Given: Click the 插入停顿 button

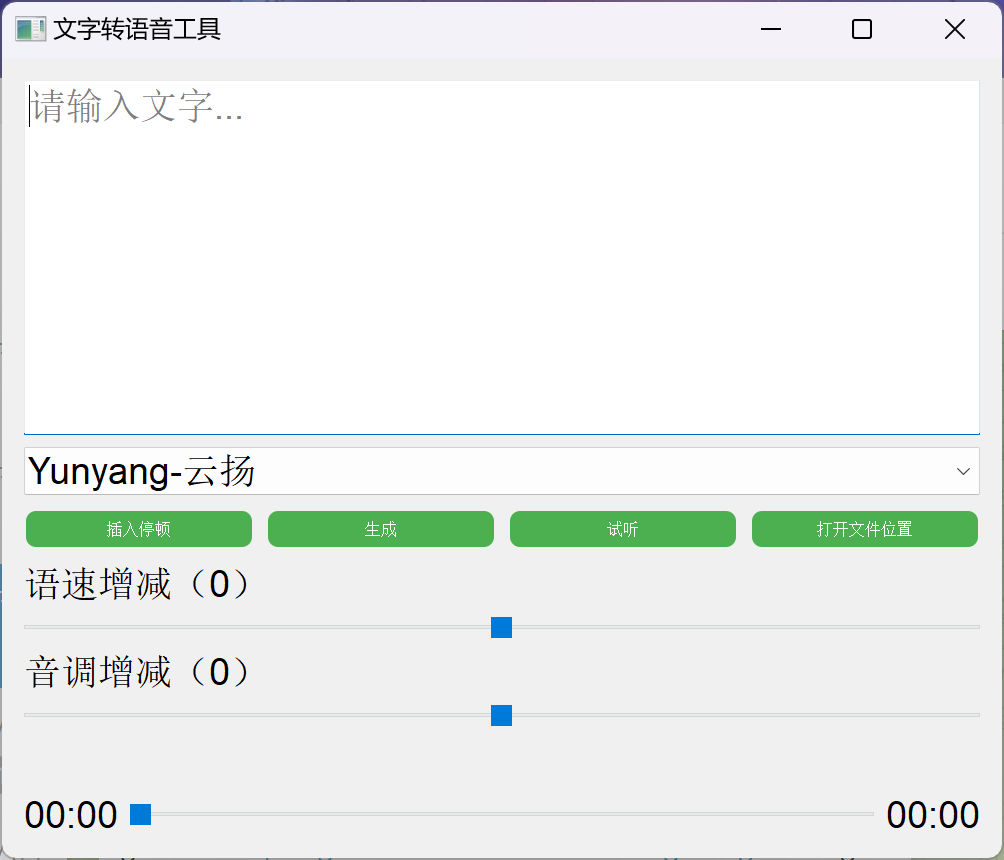Looking at the screenshot, I should (x=139, y=529).
